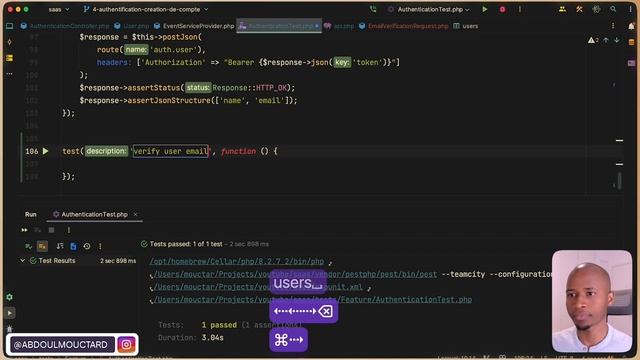Open Search Everywhere magnifier

click(613, 9)
